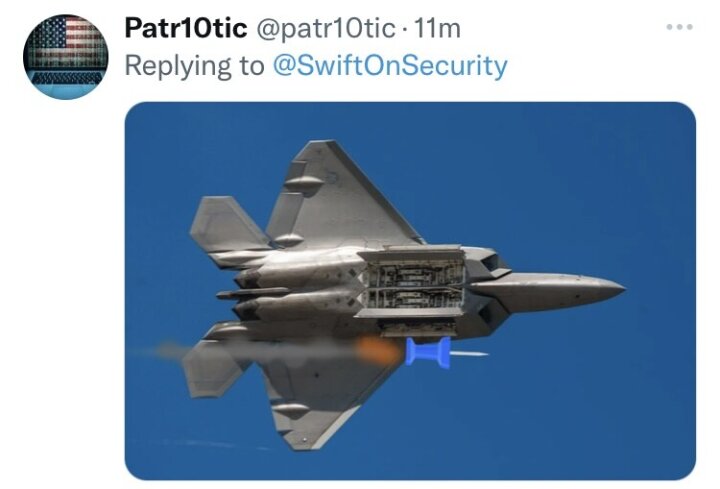Open Patr10tic's flag profile avatar

(66, 57)
